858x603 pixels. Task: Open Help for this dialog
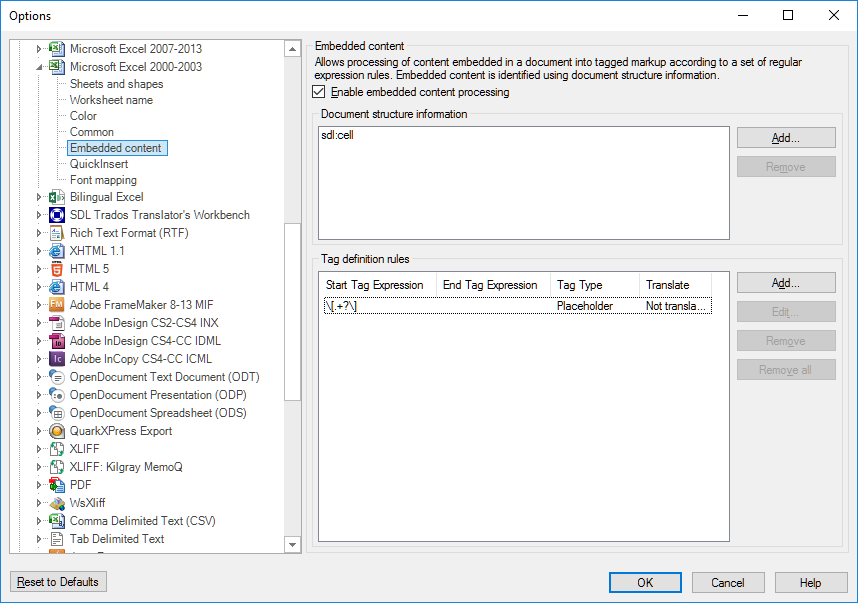tap(810, 583)
